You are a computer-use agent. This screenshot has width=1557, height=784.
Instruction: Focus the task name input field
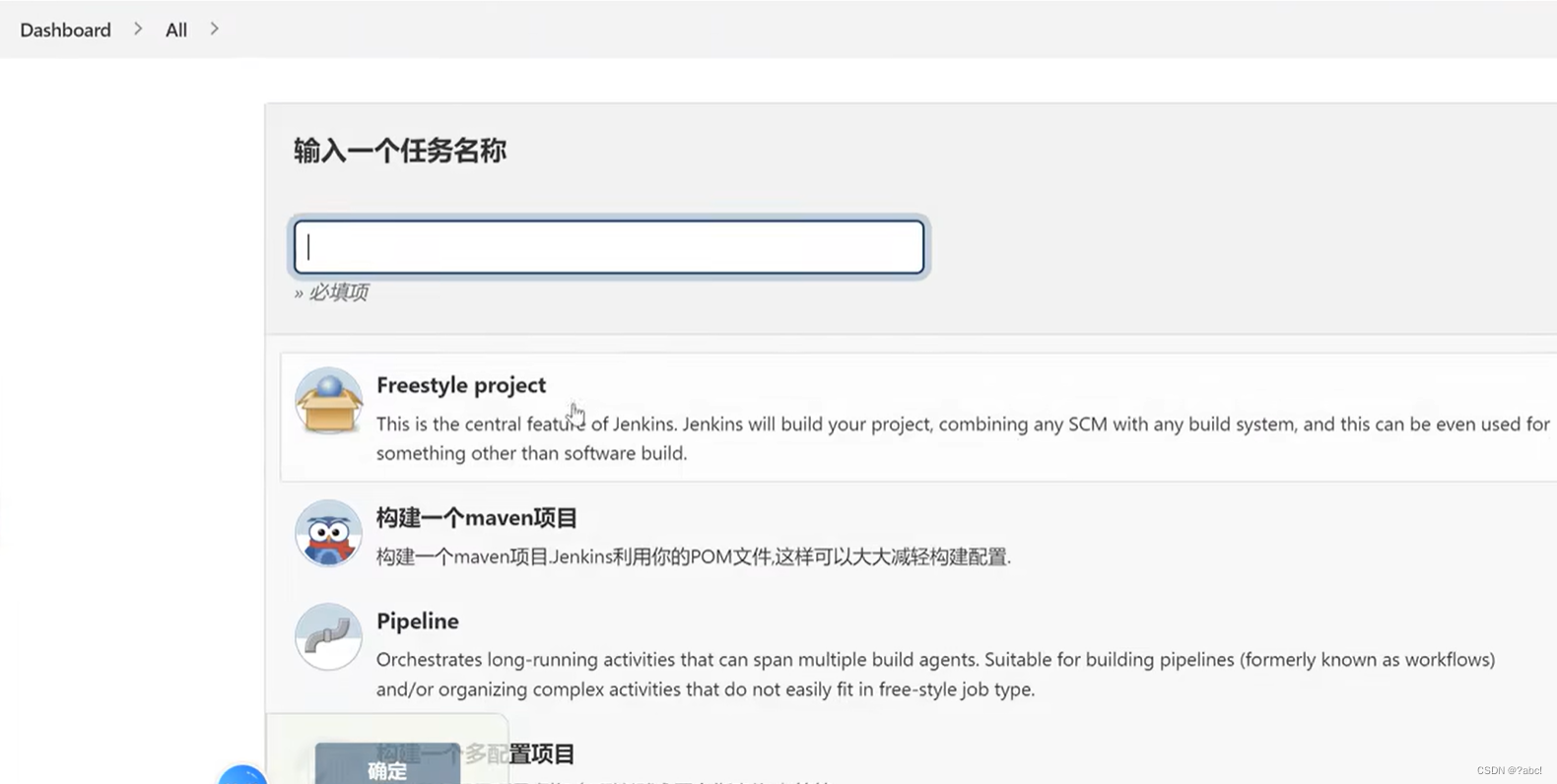point(609,246)
